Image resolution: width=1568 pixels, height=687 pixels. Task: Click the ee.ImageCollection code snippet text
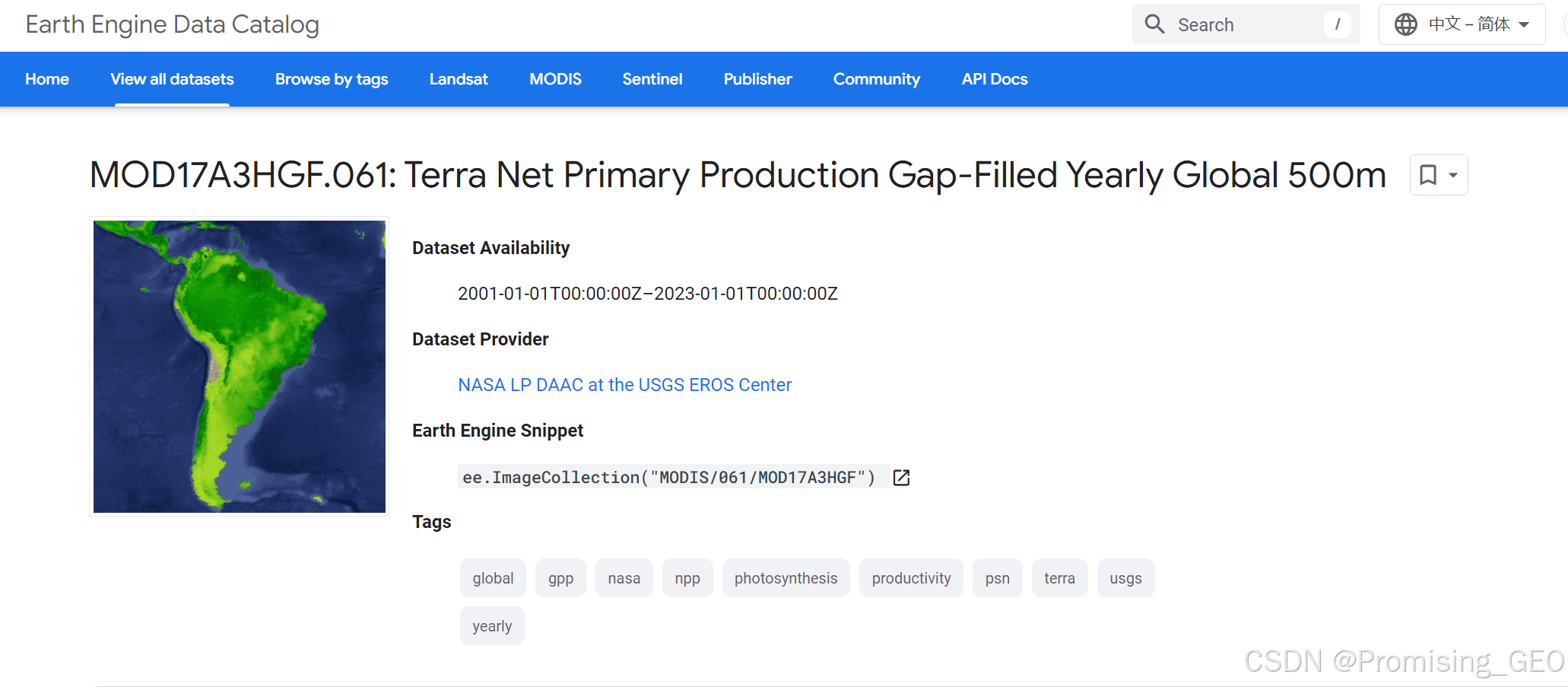click(668, 478)
